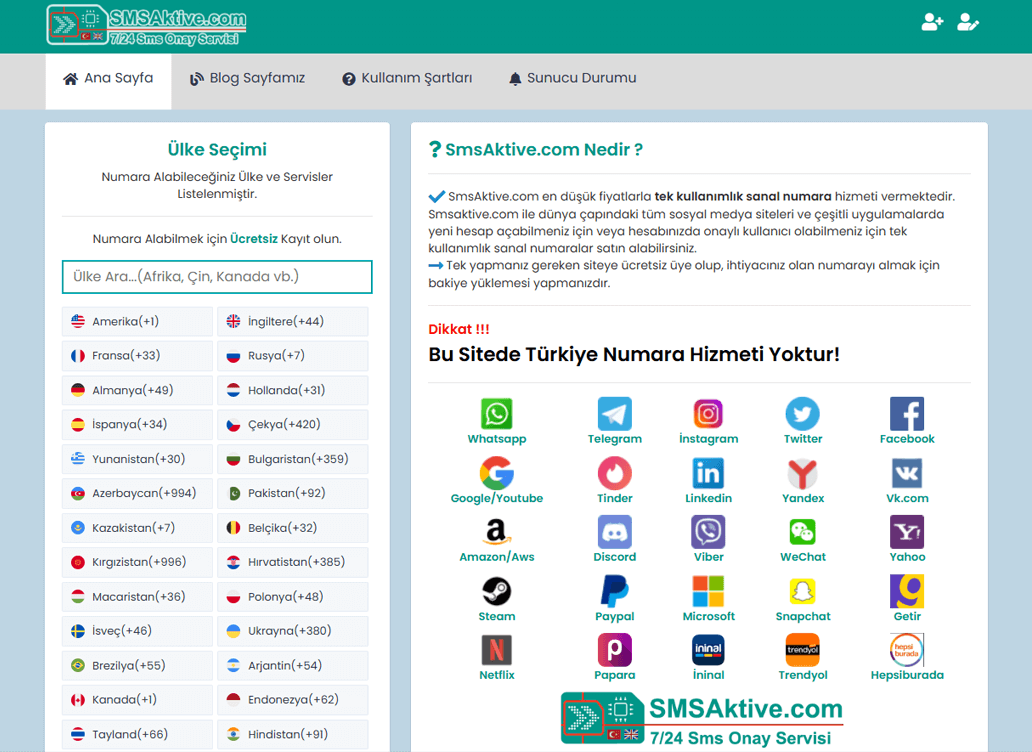Viewport: 1032px width, 752px height.
Task: Choose Macaristan(+36) country
Action: pyautogui.click(x=137, y=597)
